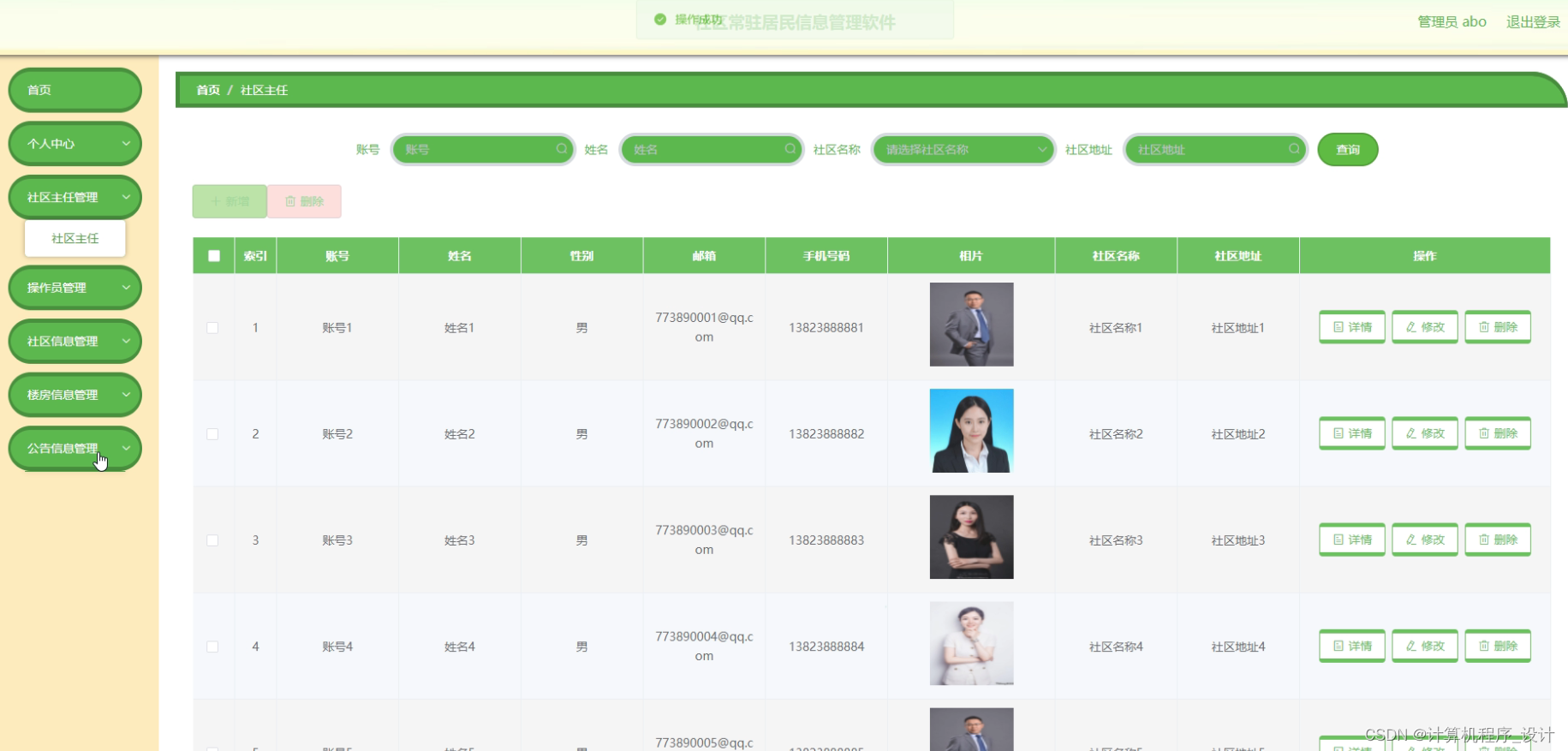
Task: Open 社区信息管理 sidebar menu
Action: pyautogui.click(x=75, y=341)
